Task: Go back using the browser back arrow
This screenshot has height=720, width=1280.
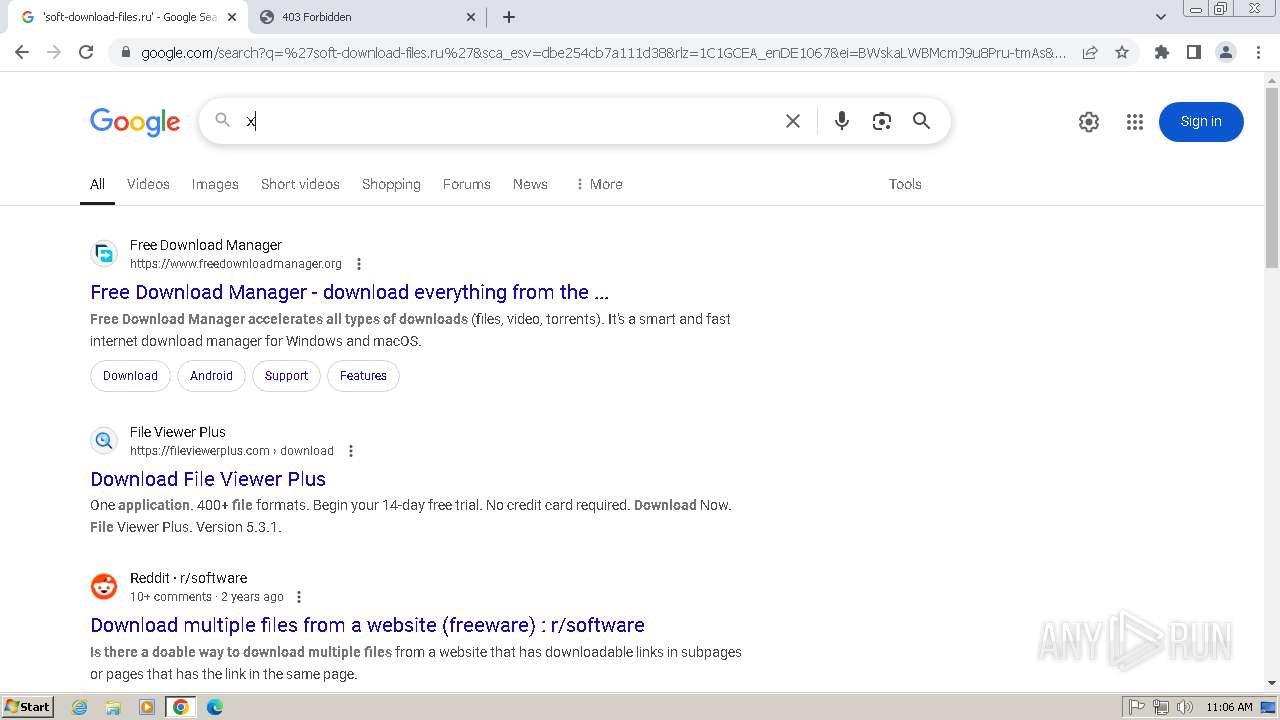Action: [x=22, y=52]
